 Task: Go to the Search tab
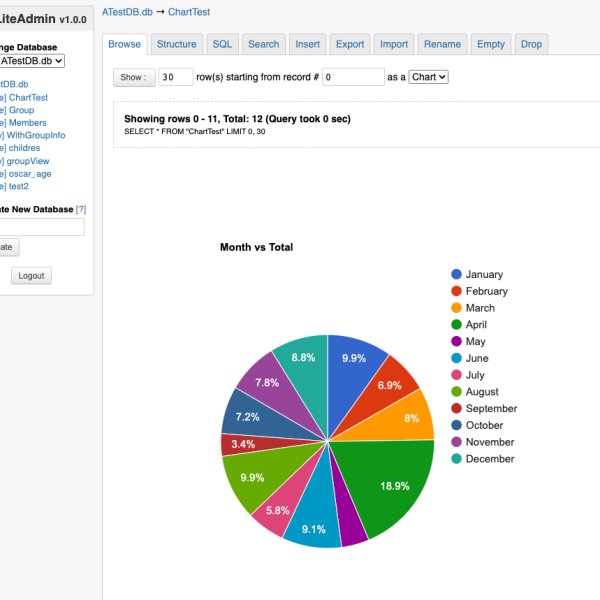coord(263,44)
